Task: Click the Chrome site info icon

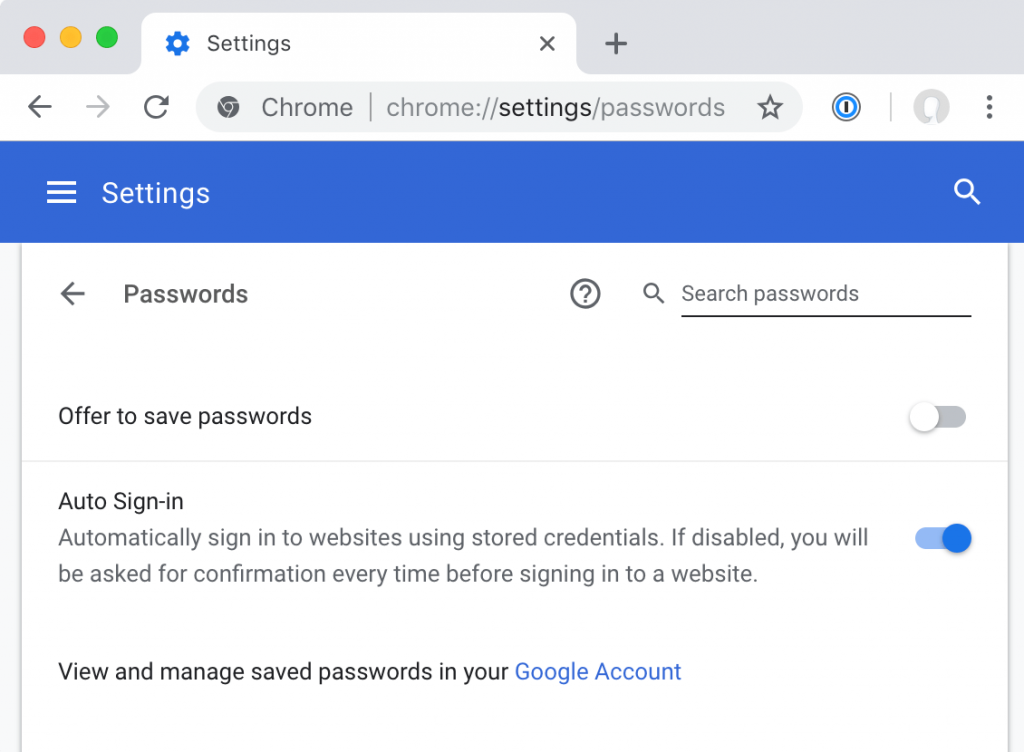Action: [228, 107]
